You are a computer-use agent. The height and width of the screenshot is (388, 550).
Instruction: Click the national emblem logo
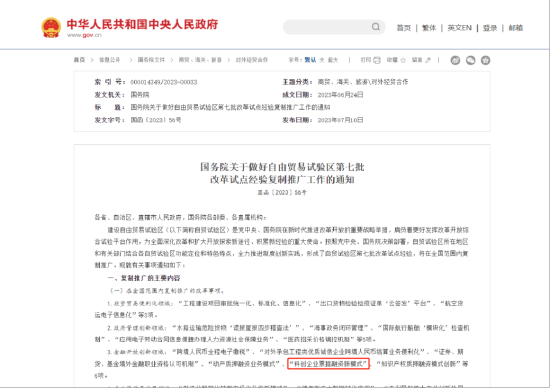coord(51,27)
